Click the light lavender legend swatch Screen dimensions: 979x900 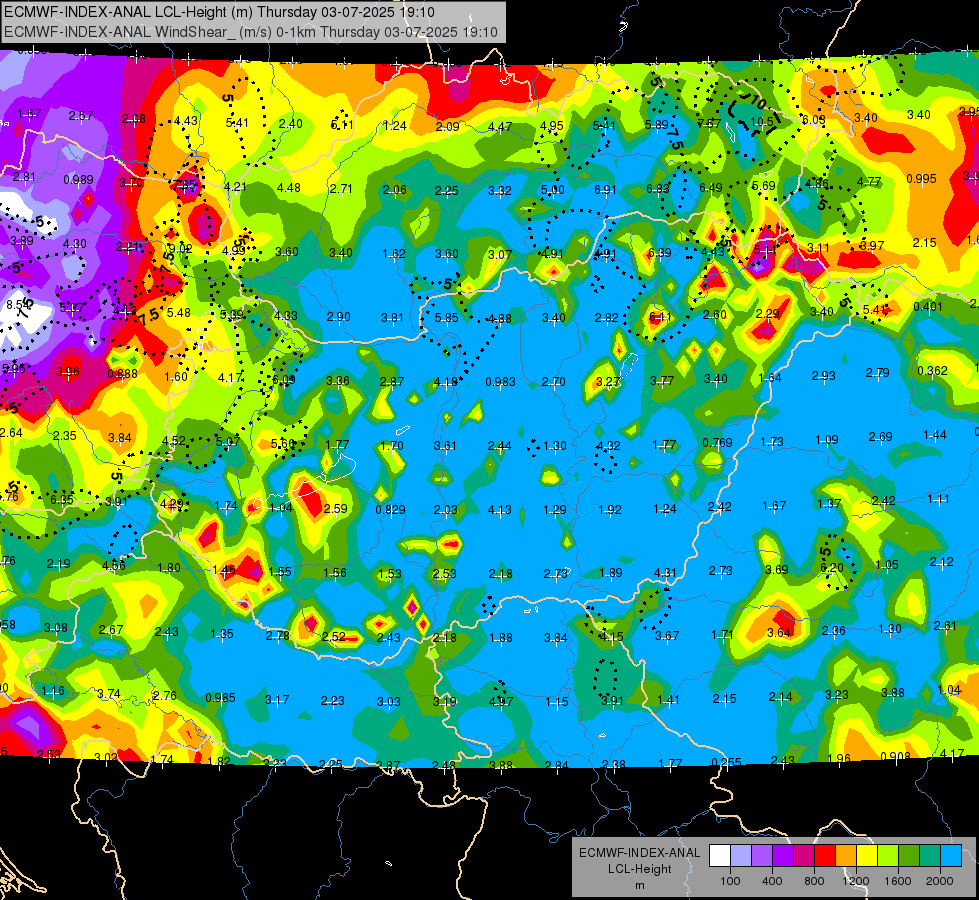click(741, 855)
